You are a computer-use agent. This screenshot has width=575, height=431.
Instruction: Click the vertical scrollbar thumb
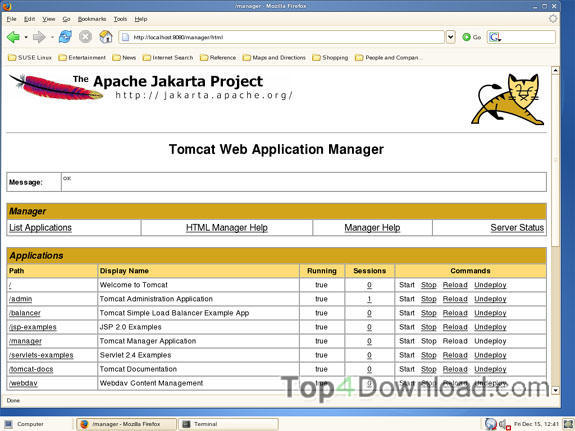(x=555, y=160)
